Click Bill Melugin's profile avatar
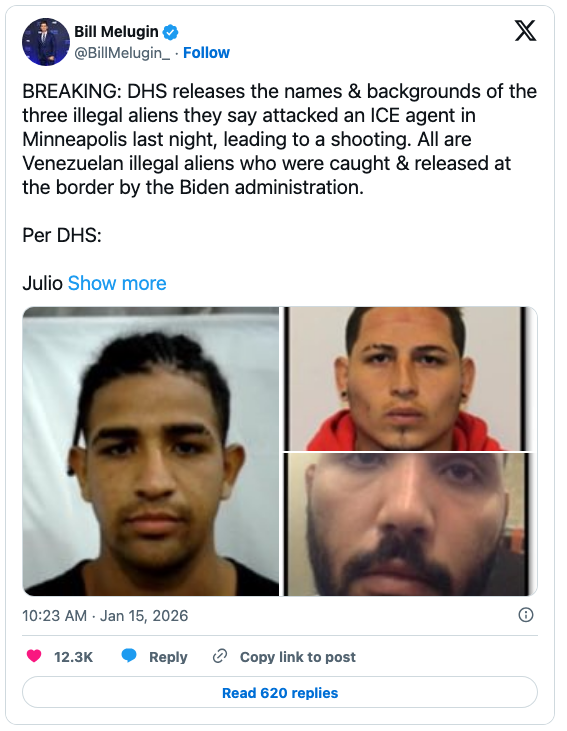The width and height of the screenshot is (567, 731). [x=46, y=42]
